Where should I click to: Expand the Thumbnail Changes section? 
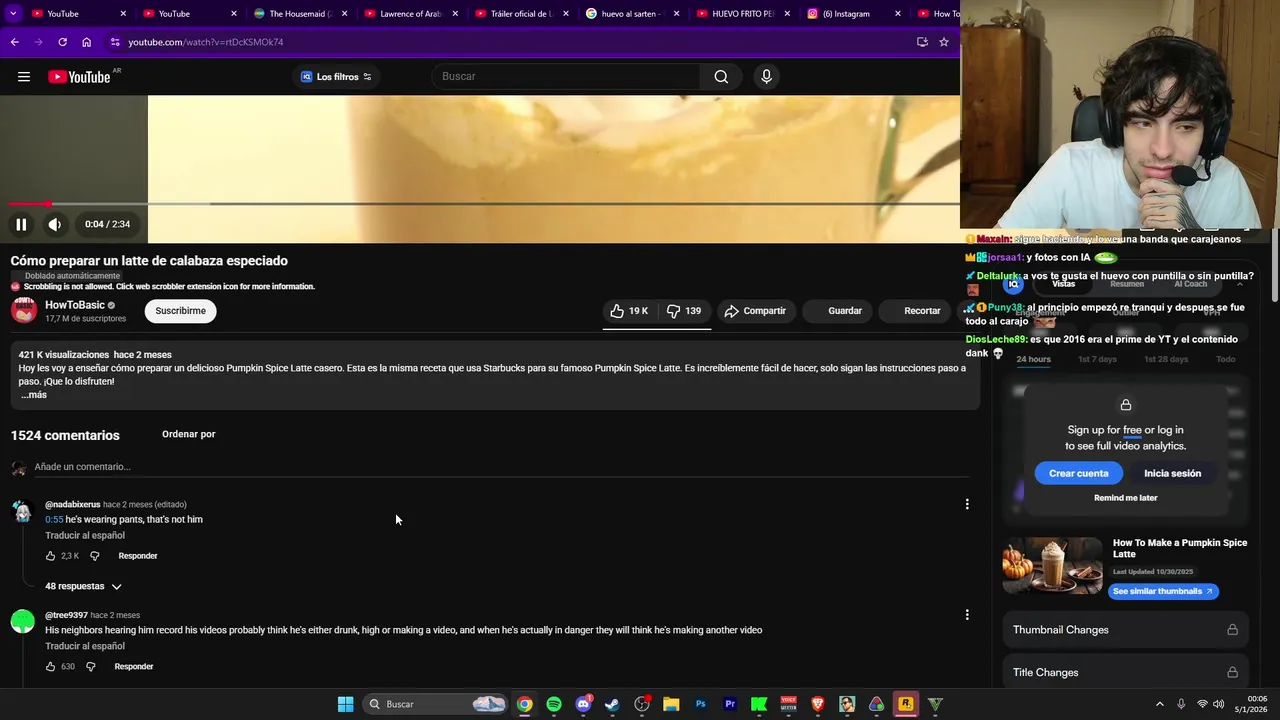tap(1126, 630)
